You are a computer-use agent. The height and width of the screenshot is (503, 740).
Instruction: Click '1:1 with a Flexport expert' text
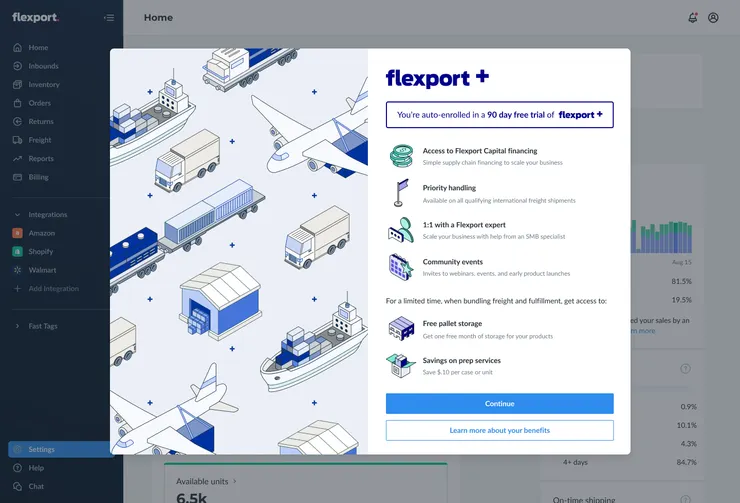pyautogui.click(x=464, y=225)
